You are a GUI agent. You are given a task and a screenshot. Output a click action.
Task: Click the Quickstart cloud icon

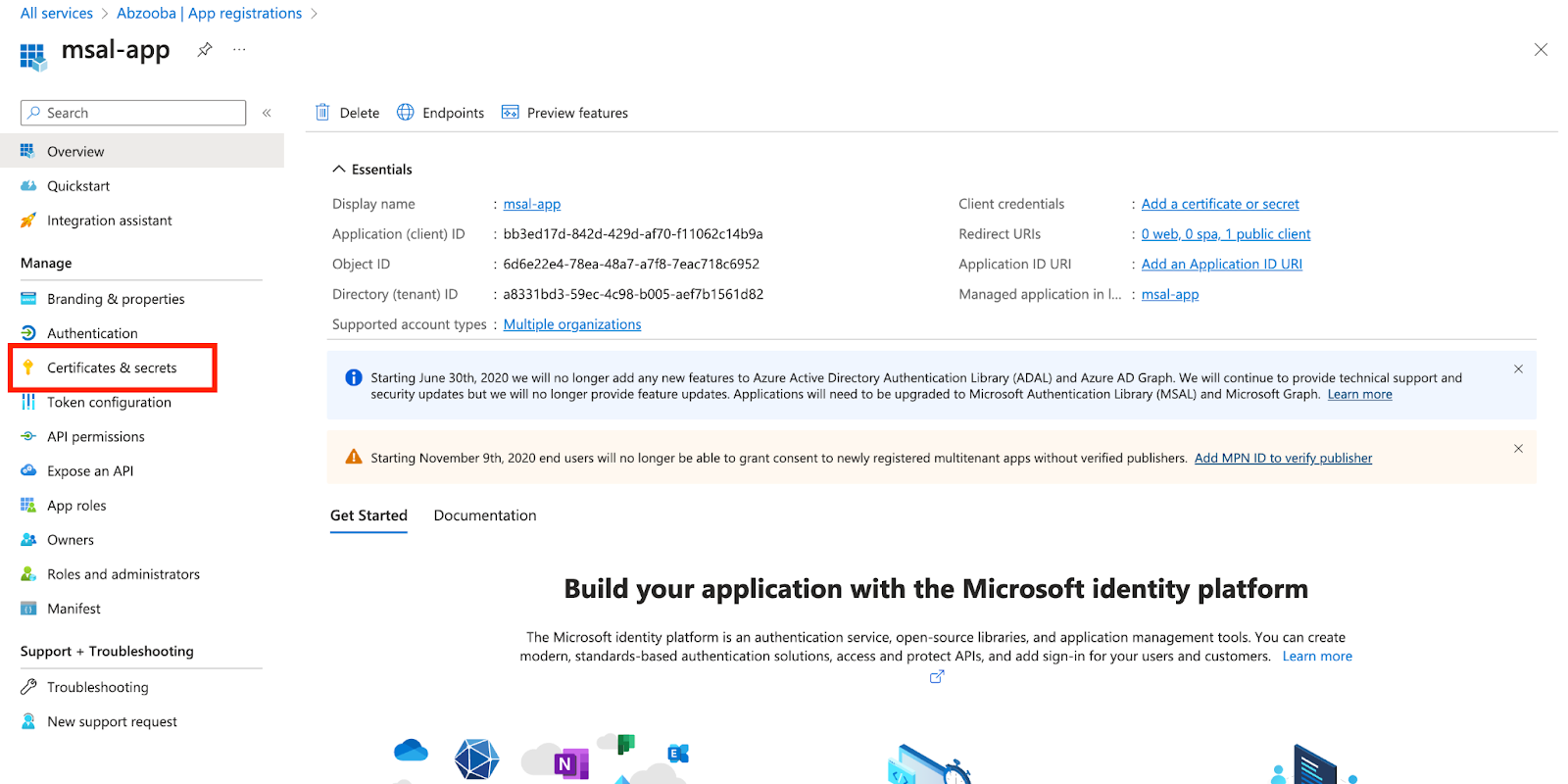coord(28,185)
